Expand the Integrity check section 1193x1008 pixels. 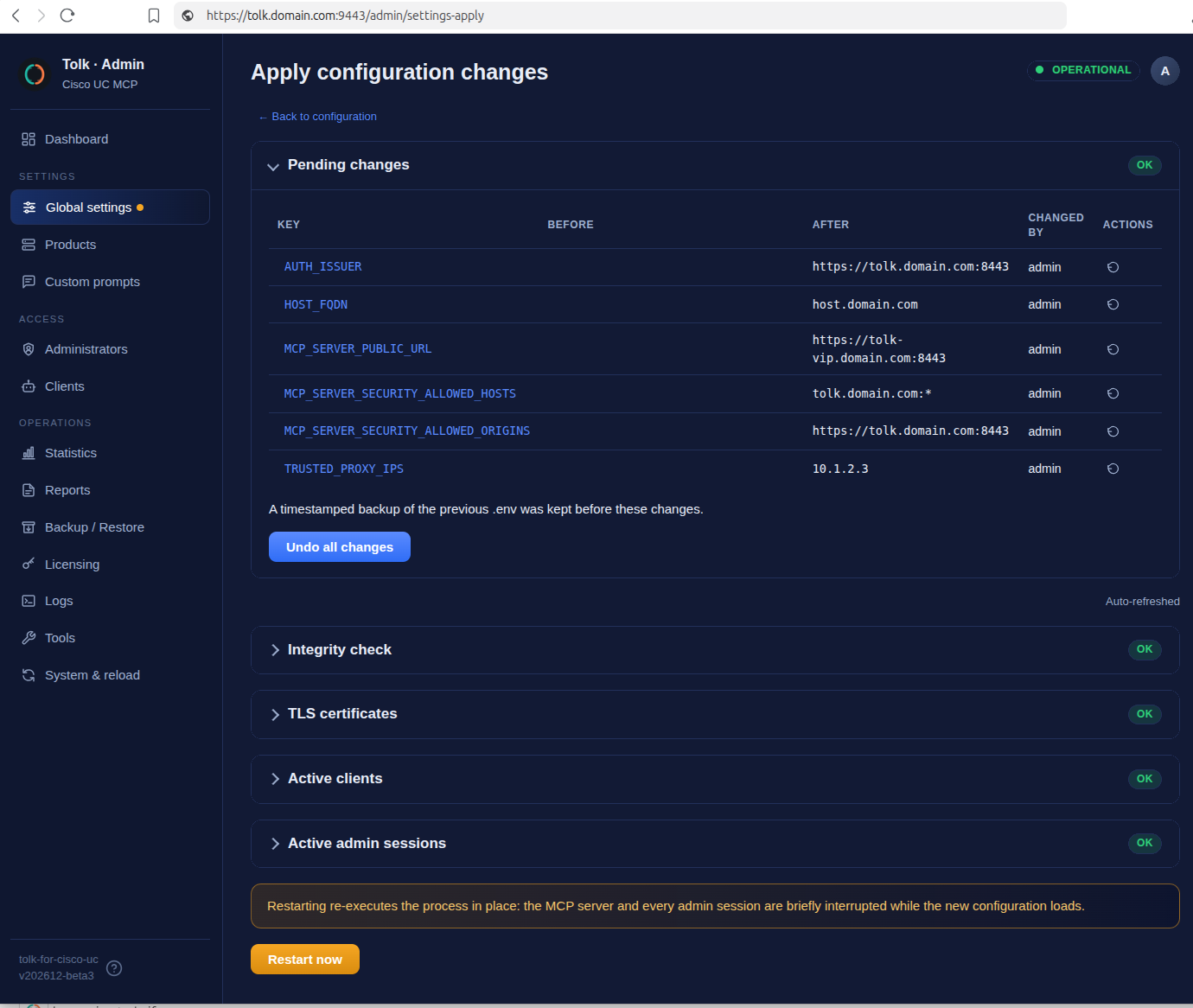click(275, 650)
